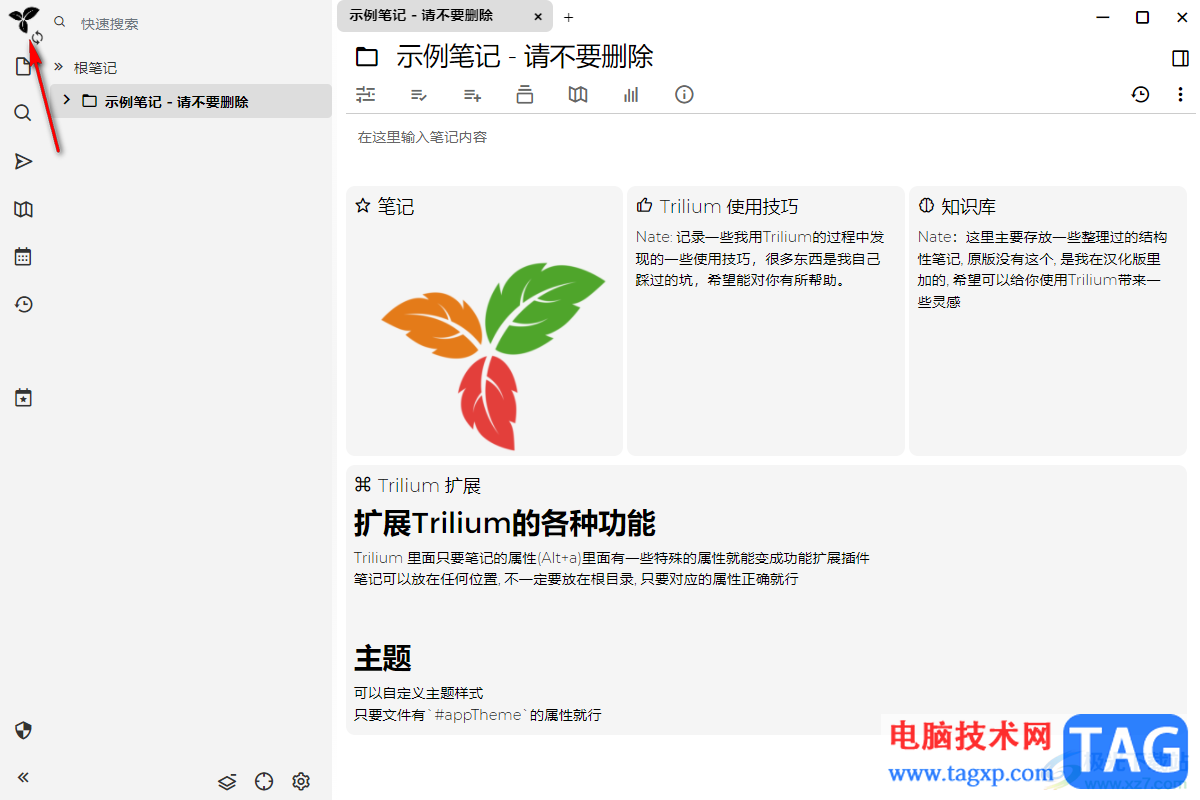Open the starred calendar bookmark icon

23,398
